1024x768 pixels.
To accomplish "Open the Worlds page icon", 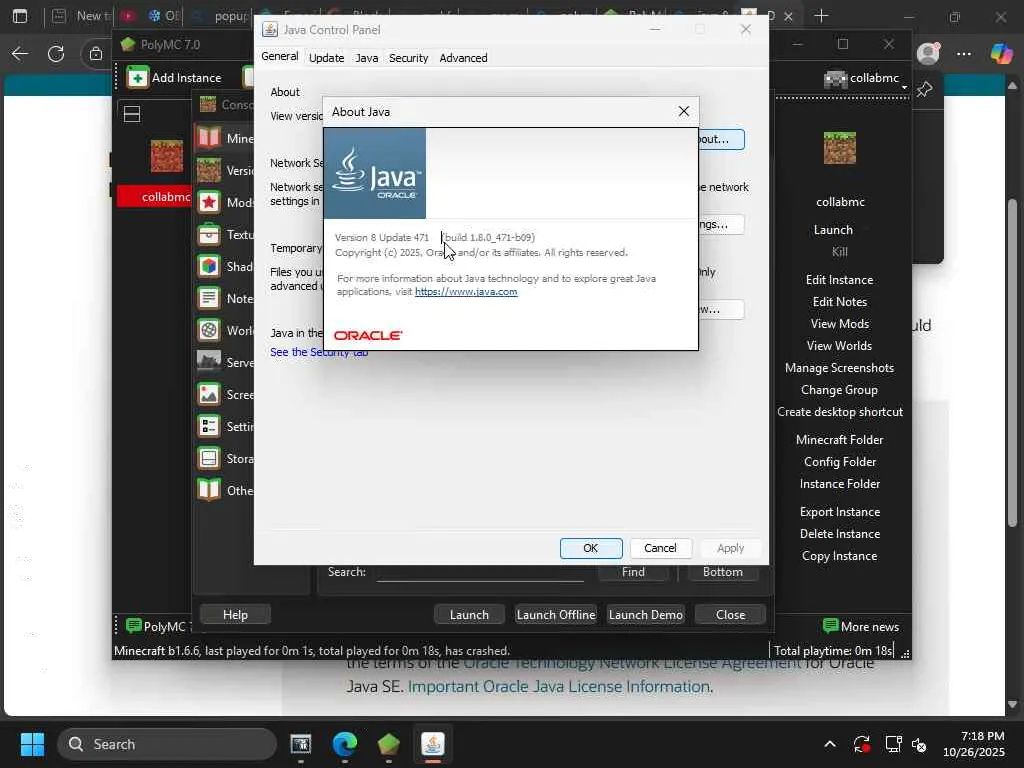I will click(x=209, y=330).
